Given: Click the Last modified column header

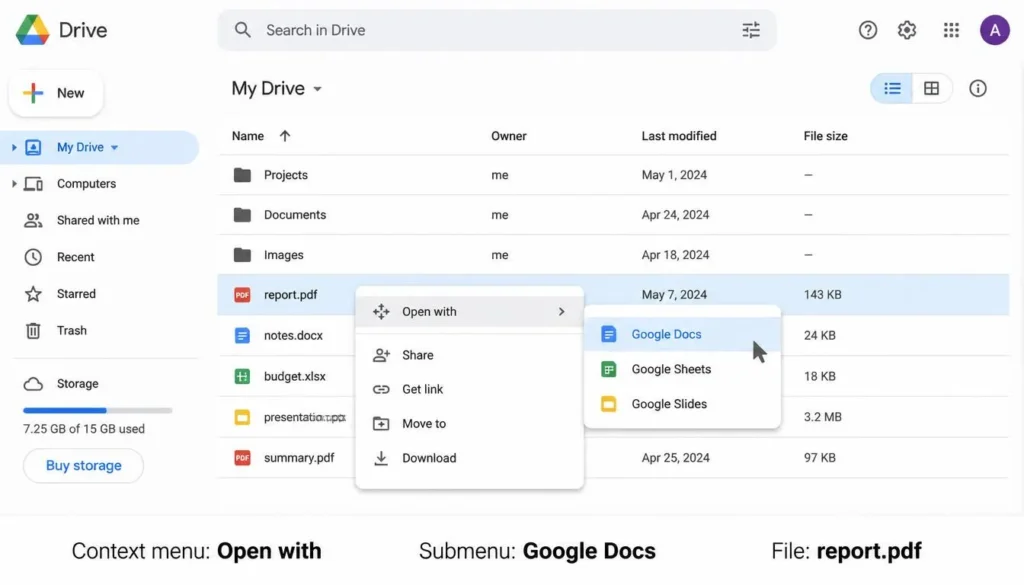Looking at the screenshot, I should tap(679, 136).
